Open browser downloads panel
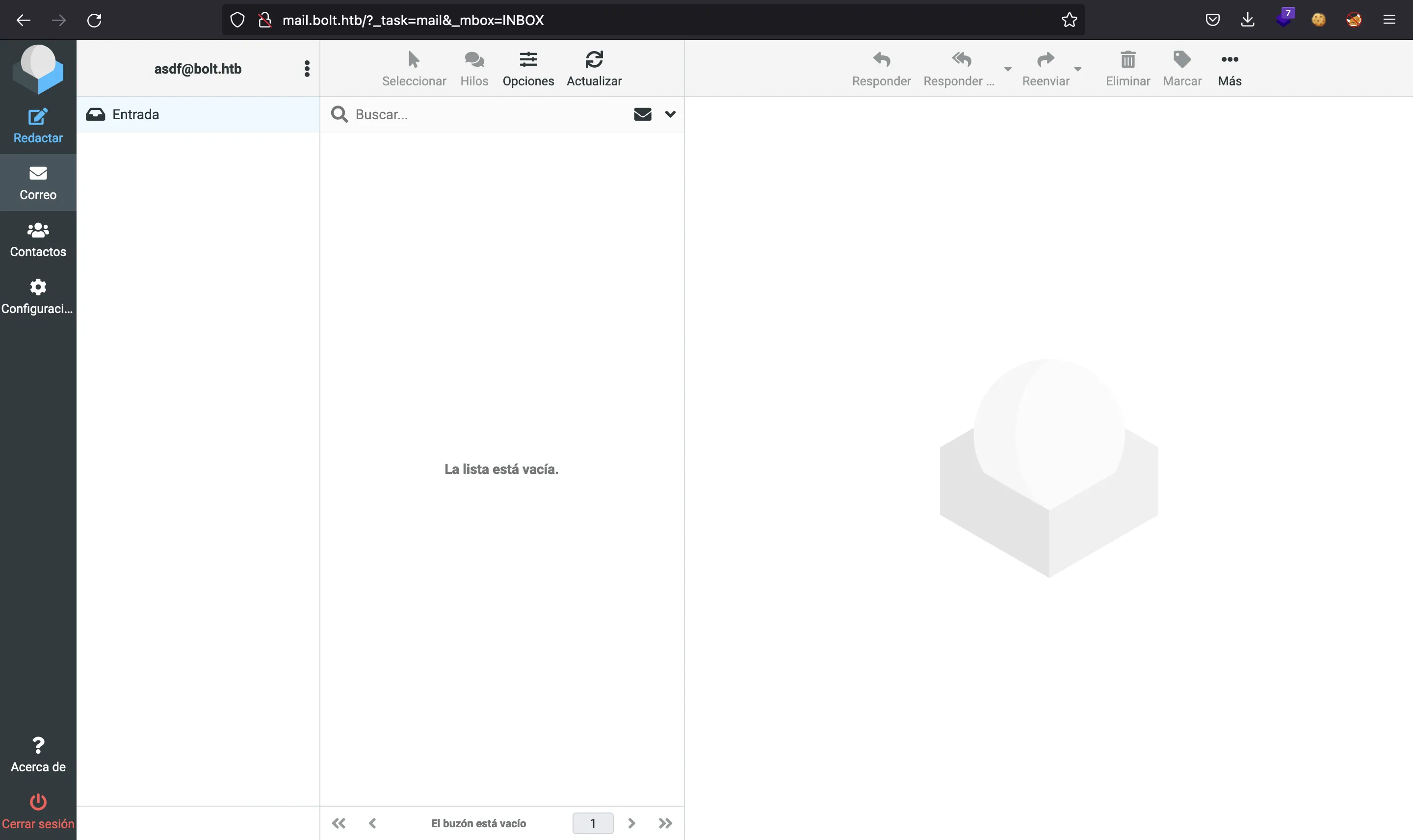The width and height of the screenshot is (1413, 840). (x=1247, y=21)
